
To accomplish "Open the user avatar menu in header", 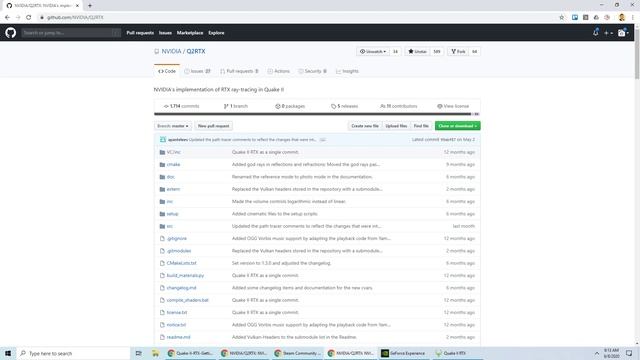I will (623, 33).
